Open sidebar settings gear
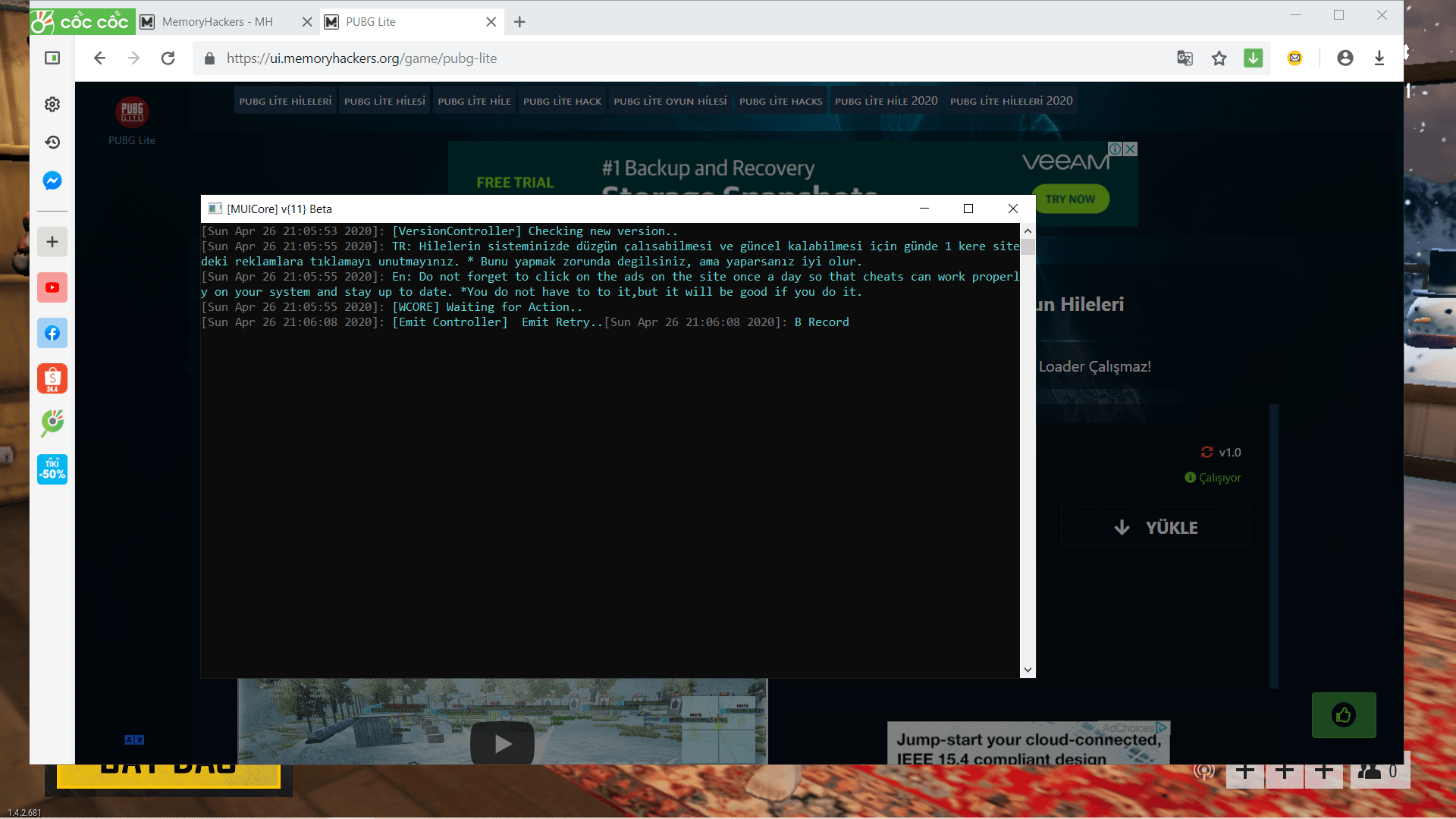The width and height of the screenshot is (1456, 819). 52,105
